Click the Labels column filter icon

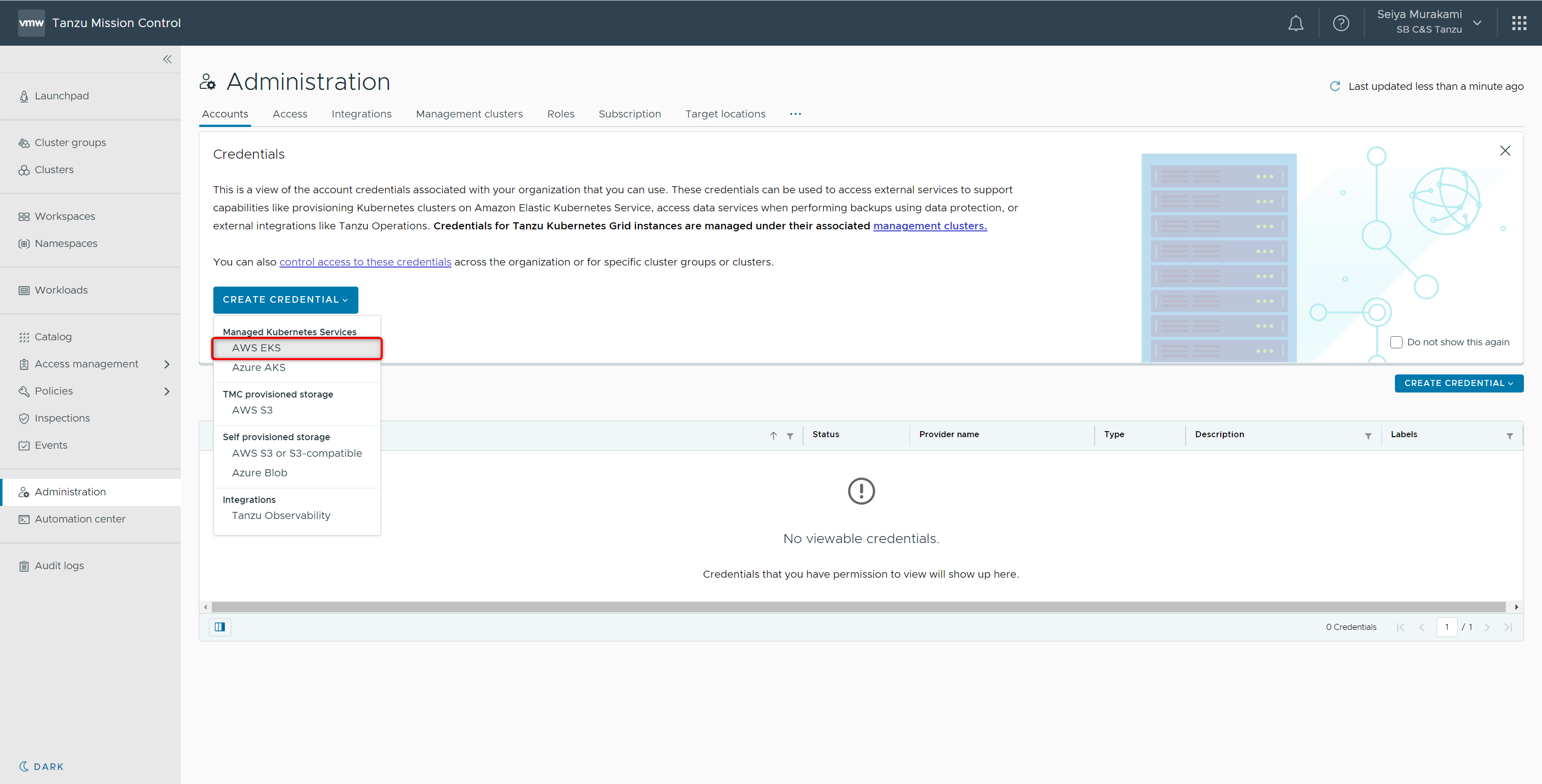(x=1509, y=436)
